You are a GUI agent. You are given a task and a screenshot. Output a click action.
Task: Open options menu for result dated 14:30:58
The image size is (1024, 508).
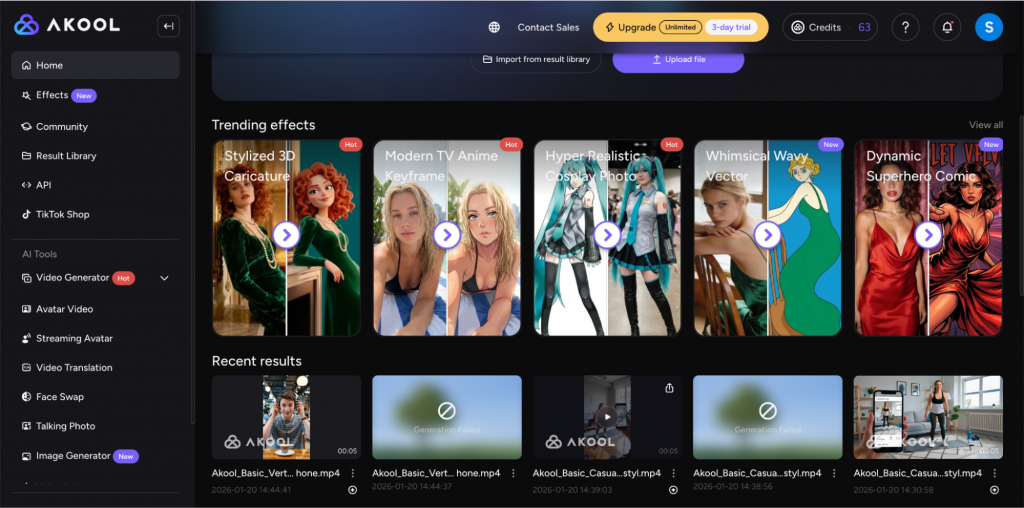[995, 473]
